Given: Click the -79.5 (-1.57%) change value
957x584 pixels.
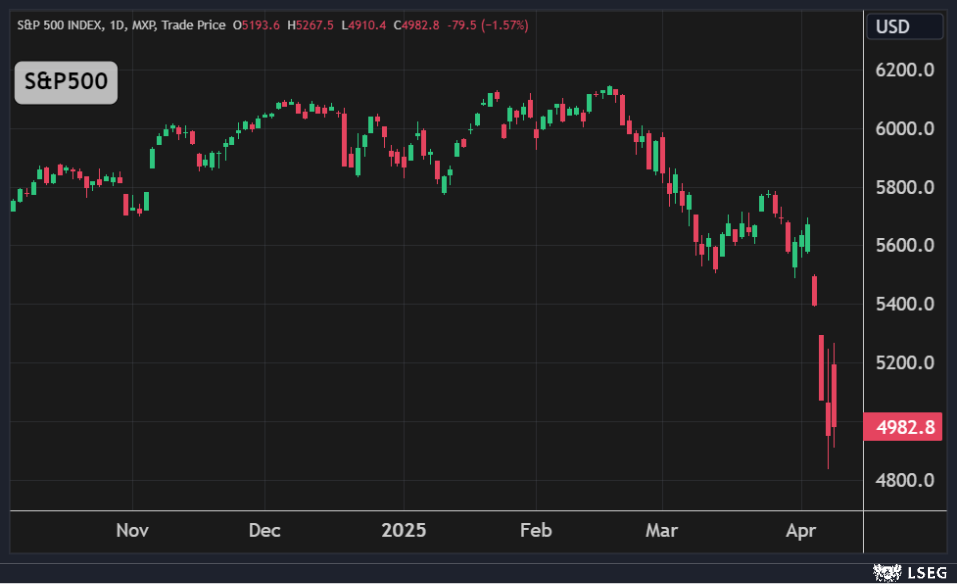Looking at the screenshot, I should click(x=490, y=25).
